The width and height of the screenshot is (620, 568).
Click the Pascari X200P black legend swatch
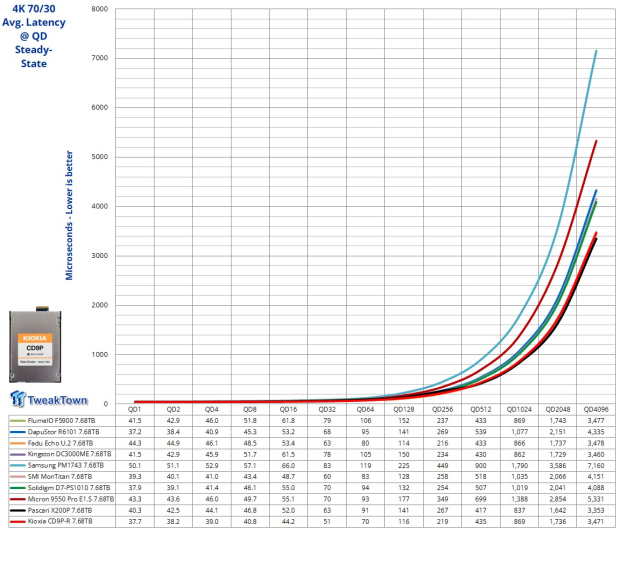click(x=18, y=511)
